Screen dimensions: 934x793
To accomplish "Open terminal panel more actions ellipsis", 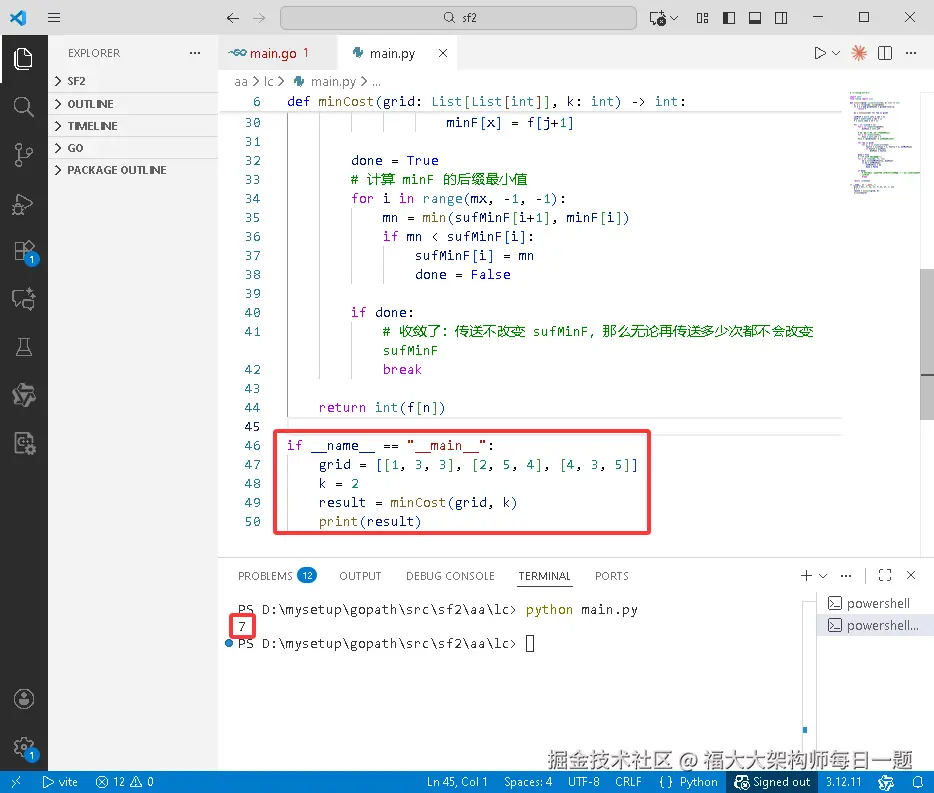I will (x=846, y=576).
